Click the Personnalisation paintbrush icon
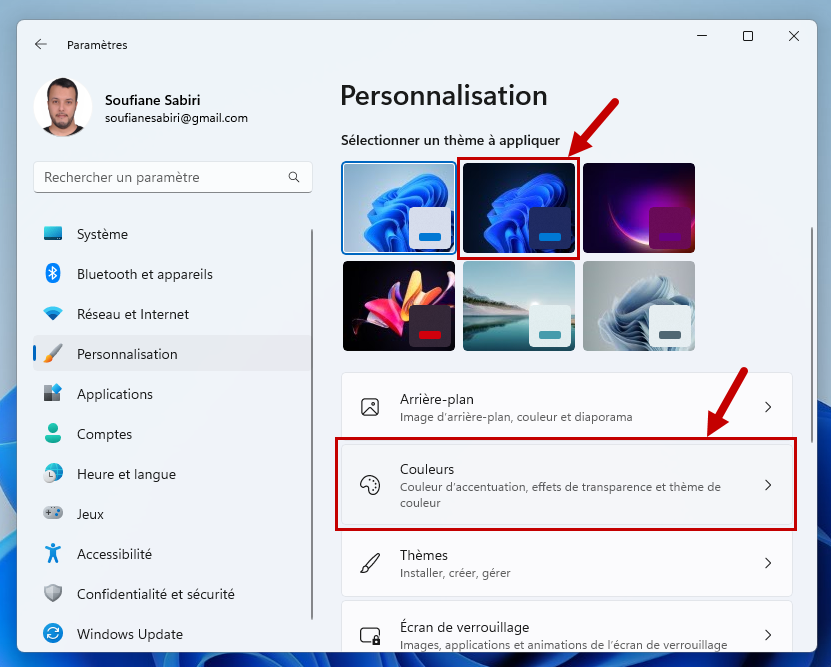831x667 pixels. coord(53,353)
